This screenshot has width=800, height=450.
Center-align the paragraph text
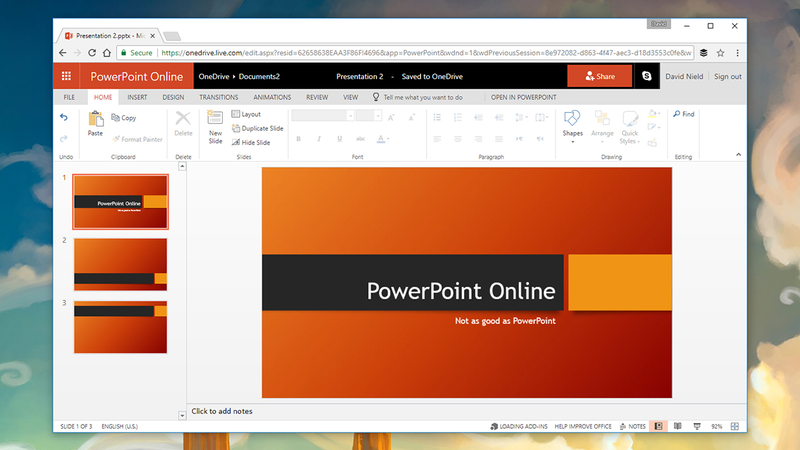click(458, 139)
